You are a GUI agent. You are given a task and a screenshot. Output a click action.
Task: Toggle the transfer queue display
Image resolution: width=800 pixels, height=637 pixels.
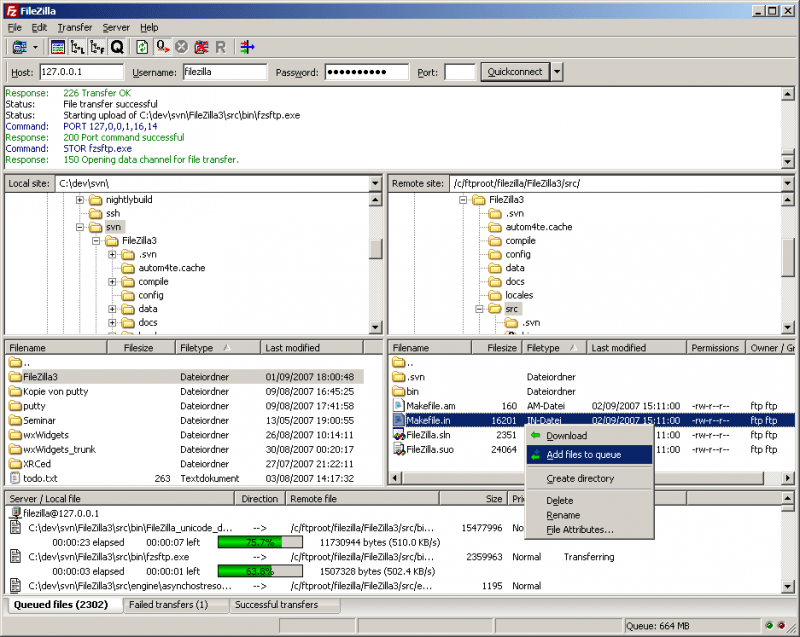[x=115, y=46]
